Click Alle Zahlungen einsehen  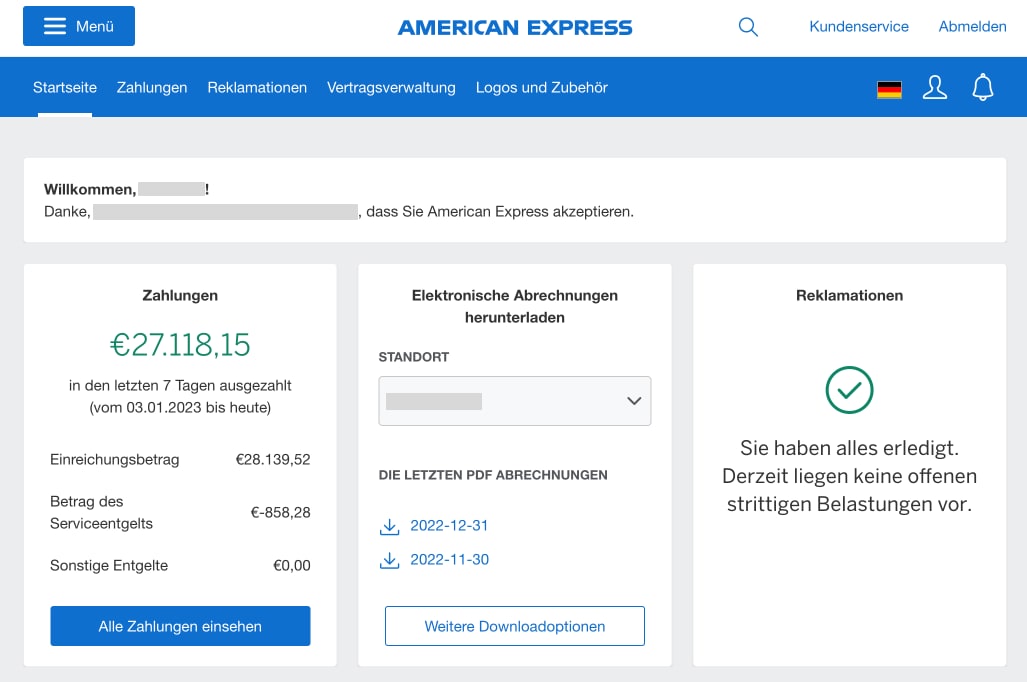click(x=180, y=625)
